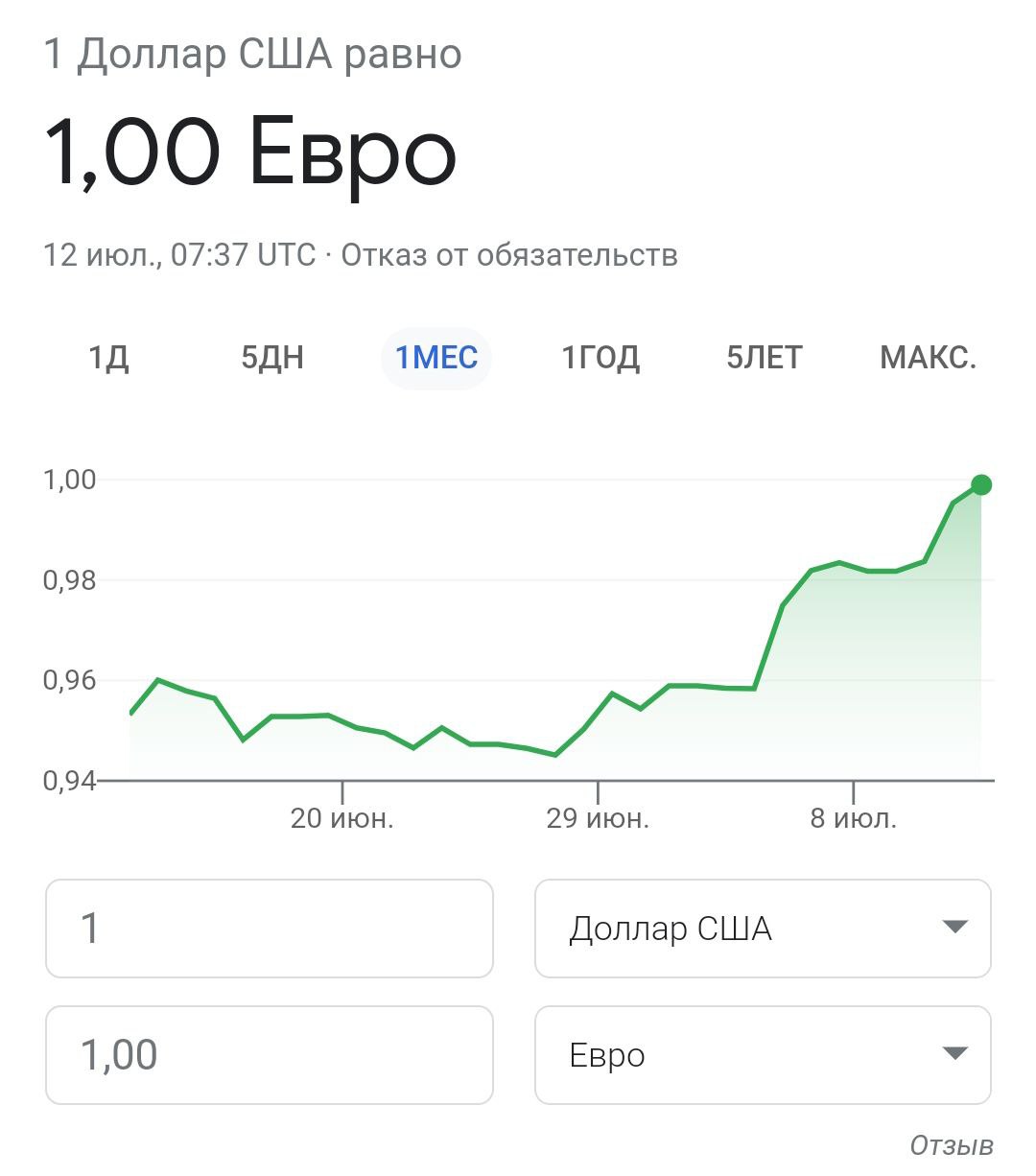This screenshot has width=1036, height=1176.
Task: Select the МАКС. time range
Action: pyautogui.click(x=928, y=358)
